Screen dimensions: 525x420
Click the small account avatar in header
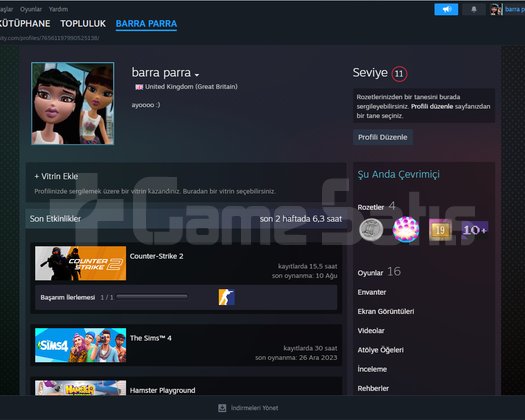[496, 9]
